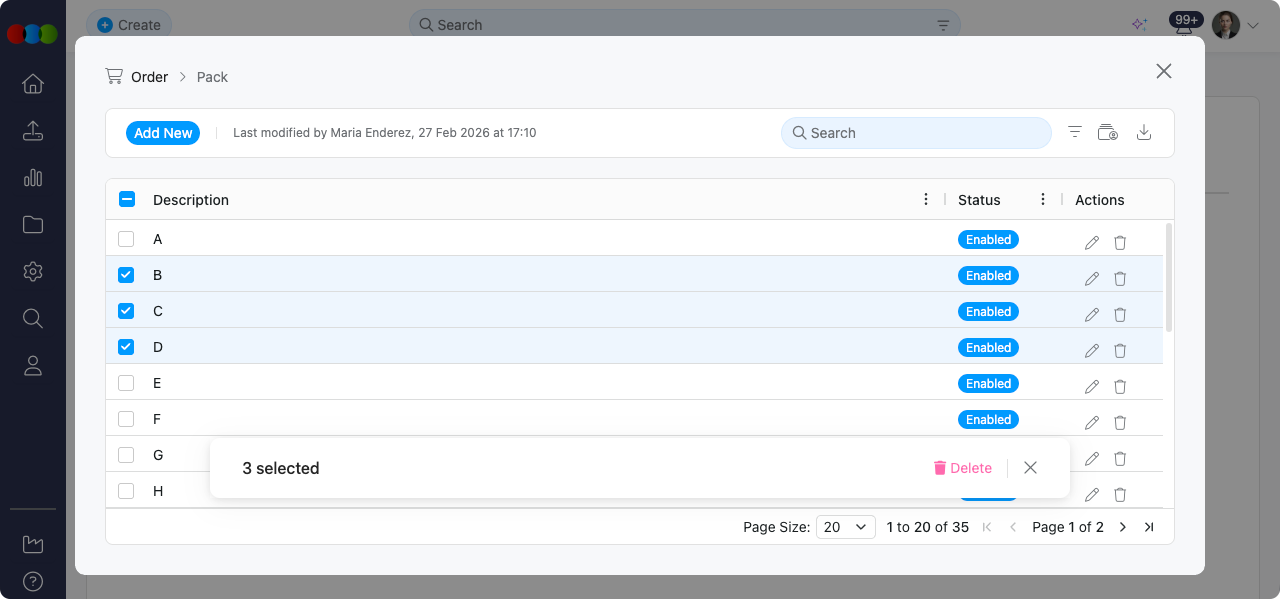Click the Add New button

click(163, 133)
